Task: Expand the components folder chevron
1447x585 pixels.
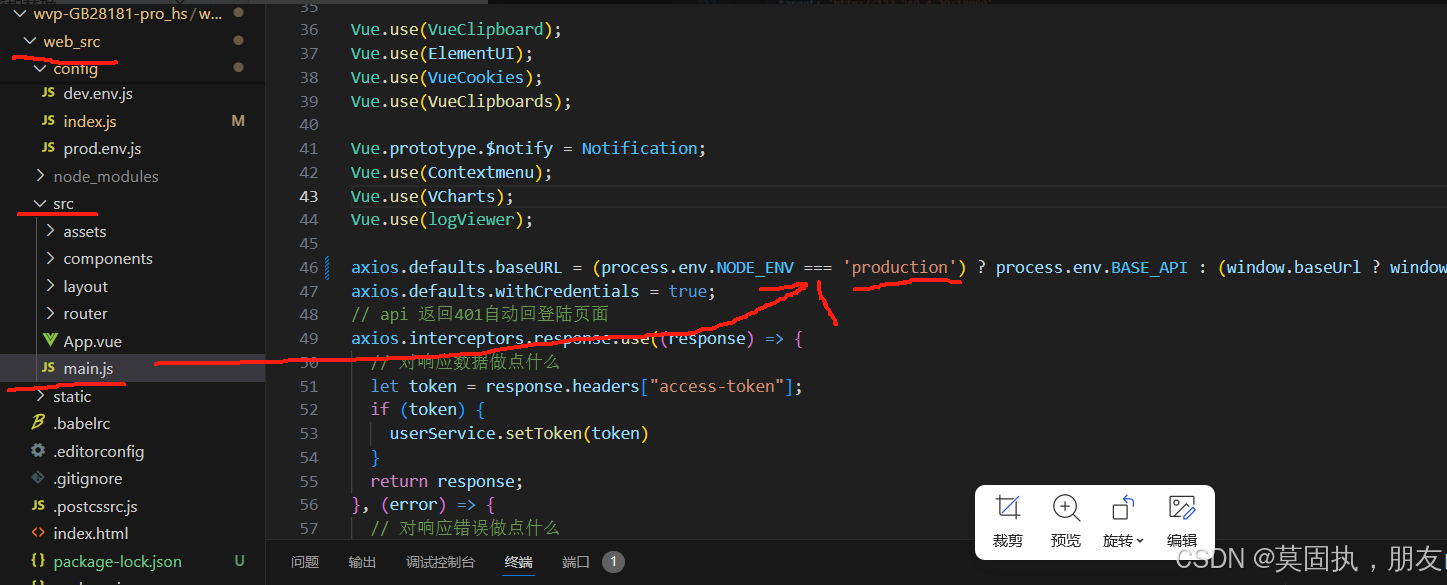Action: [x=51, y=258]
